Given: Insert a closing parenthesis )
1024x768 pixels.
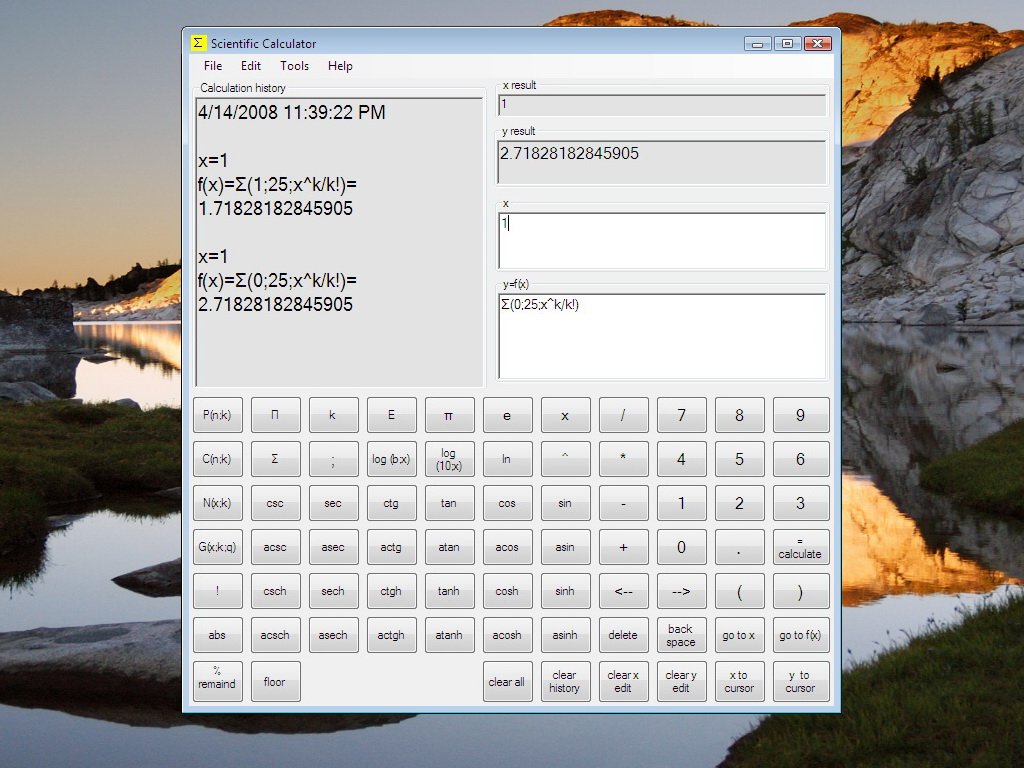Looking at the screenshot, I should (x=801, y=591).
